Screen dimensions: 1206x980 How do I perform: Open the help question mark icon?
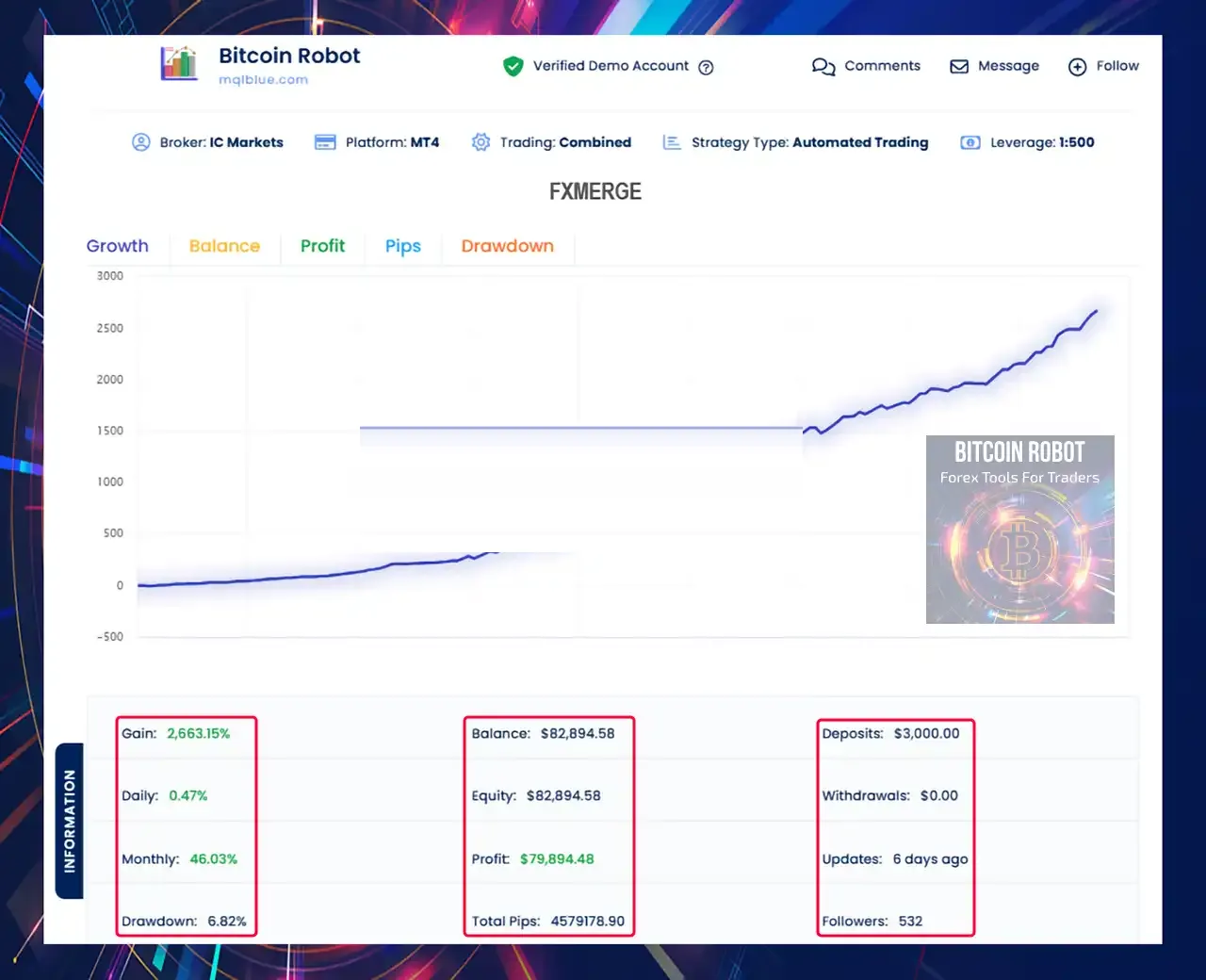coord(706,67)
